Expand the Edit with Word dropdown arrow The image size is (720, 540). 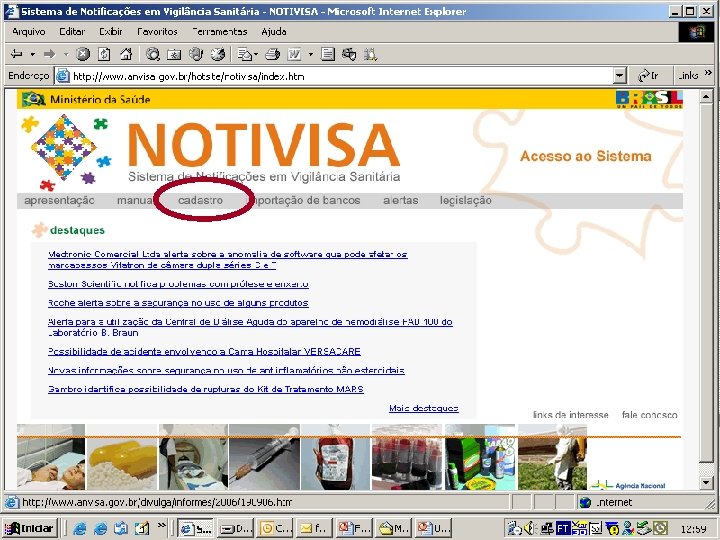point(311,54)
